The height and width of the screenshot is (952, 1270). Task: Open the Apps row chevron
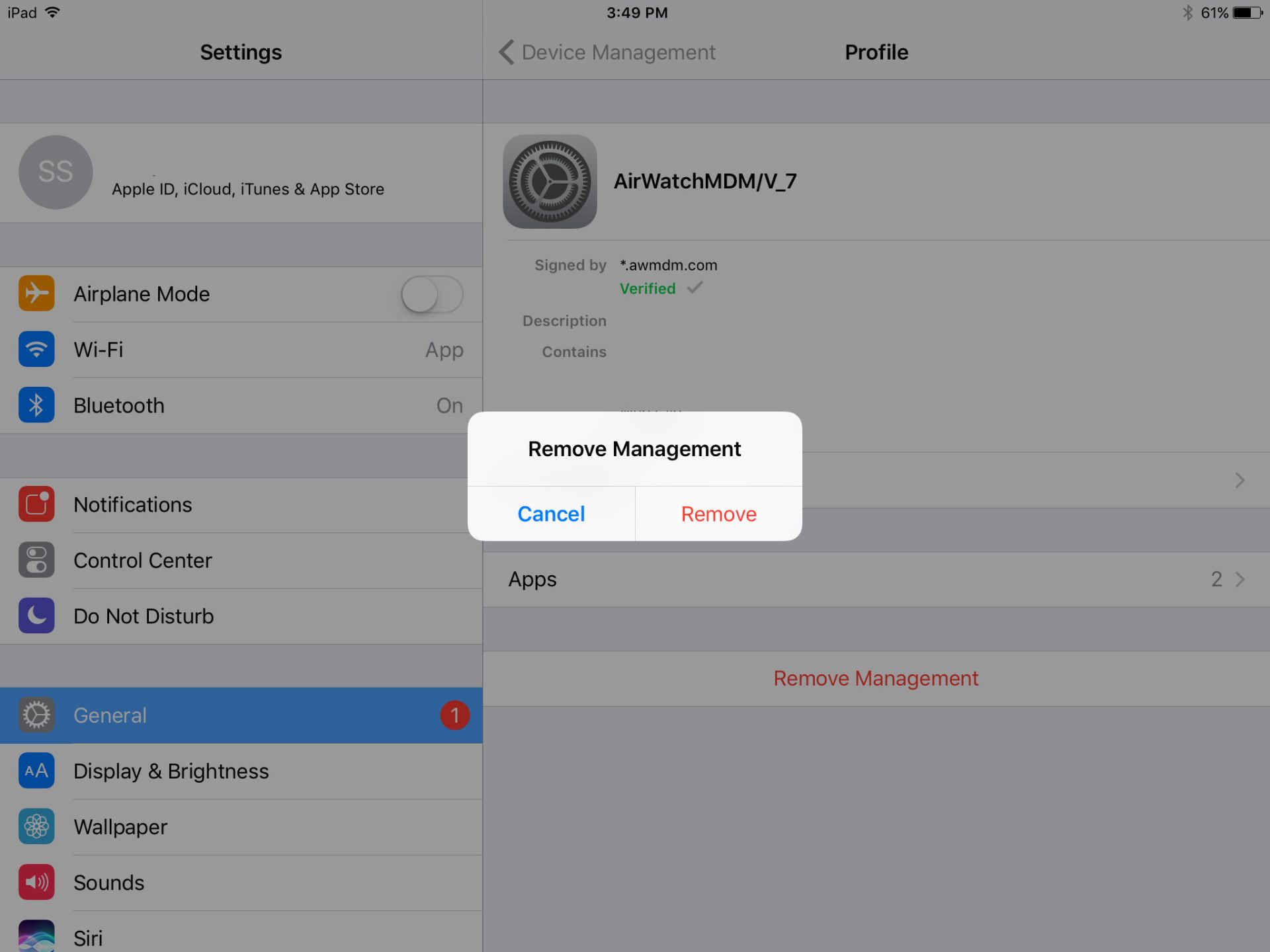(x=1240, y=580)
